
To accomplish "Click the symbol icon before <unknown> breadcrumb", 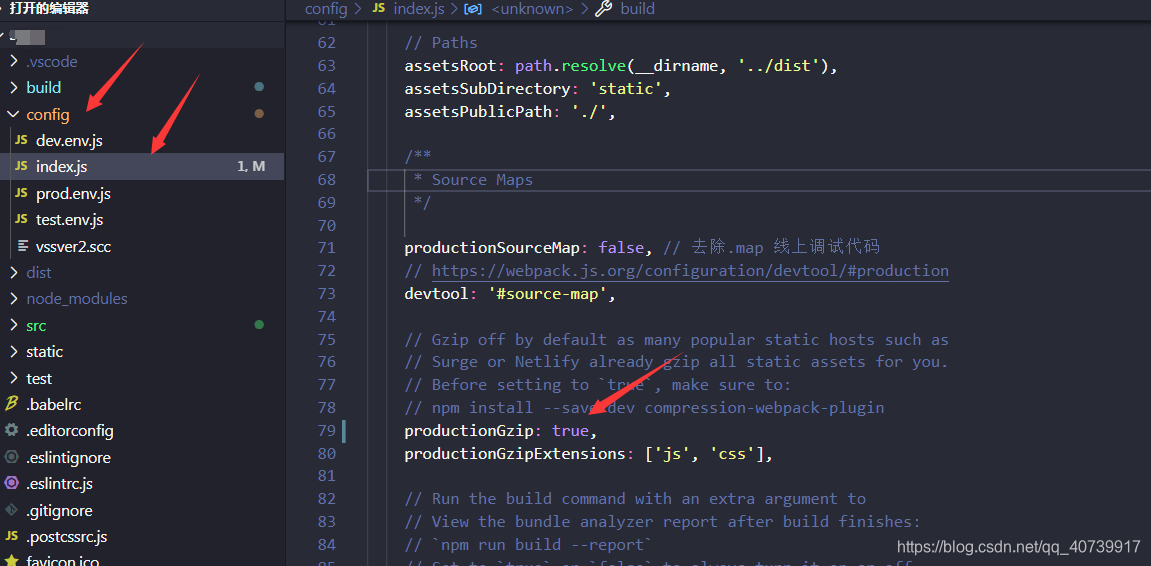I will click(474, 9).
